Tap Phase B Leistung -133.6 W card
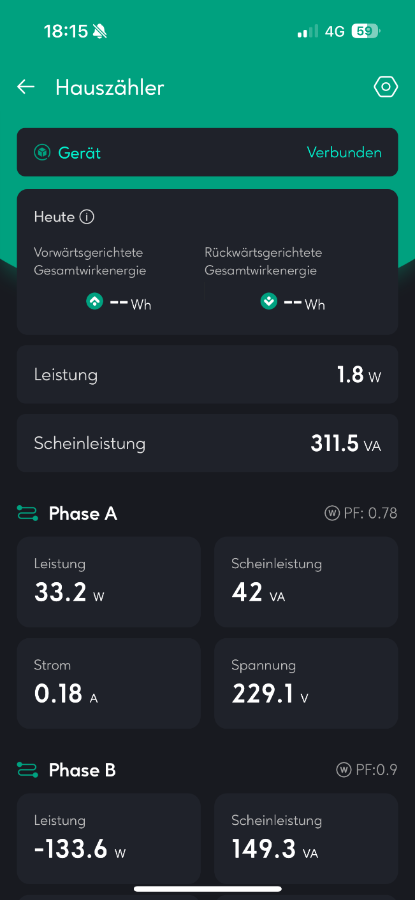415x900 pixels. click(108, 839)
